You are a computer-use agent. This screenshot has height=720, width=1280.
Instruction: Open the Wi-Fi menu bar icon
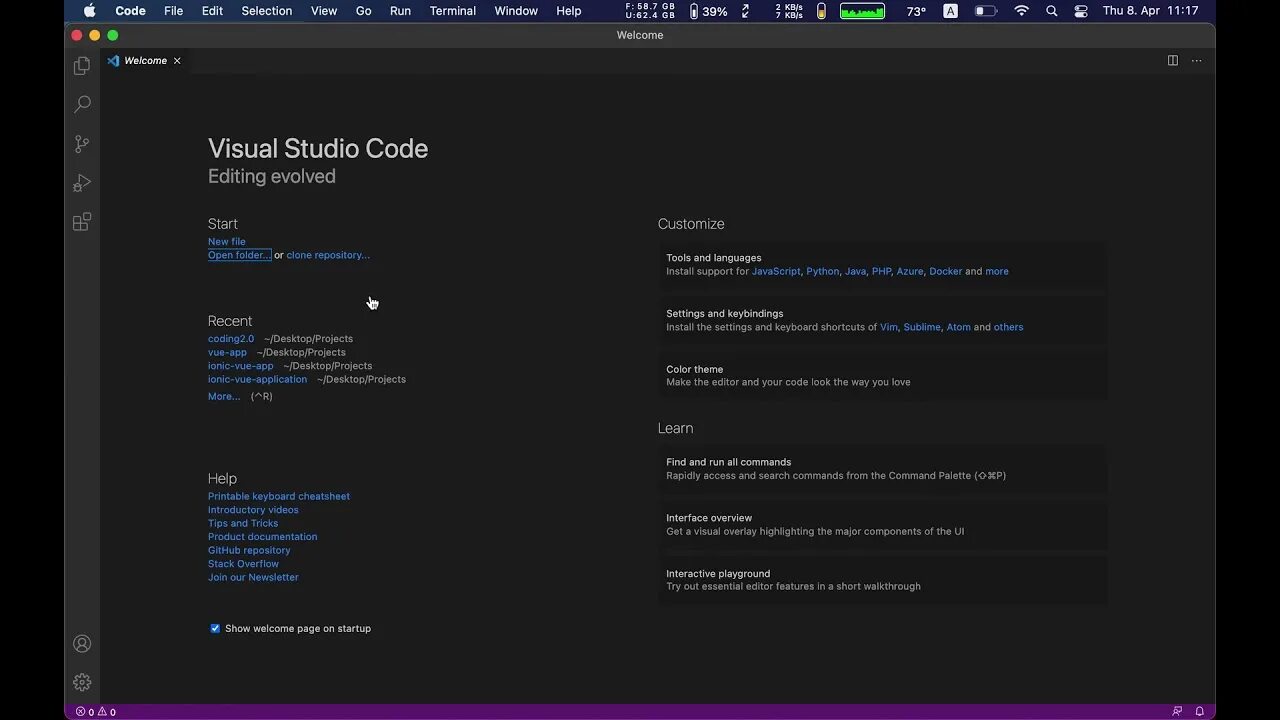(x=1021, y=11)
